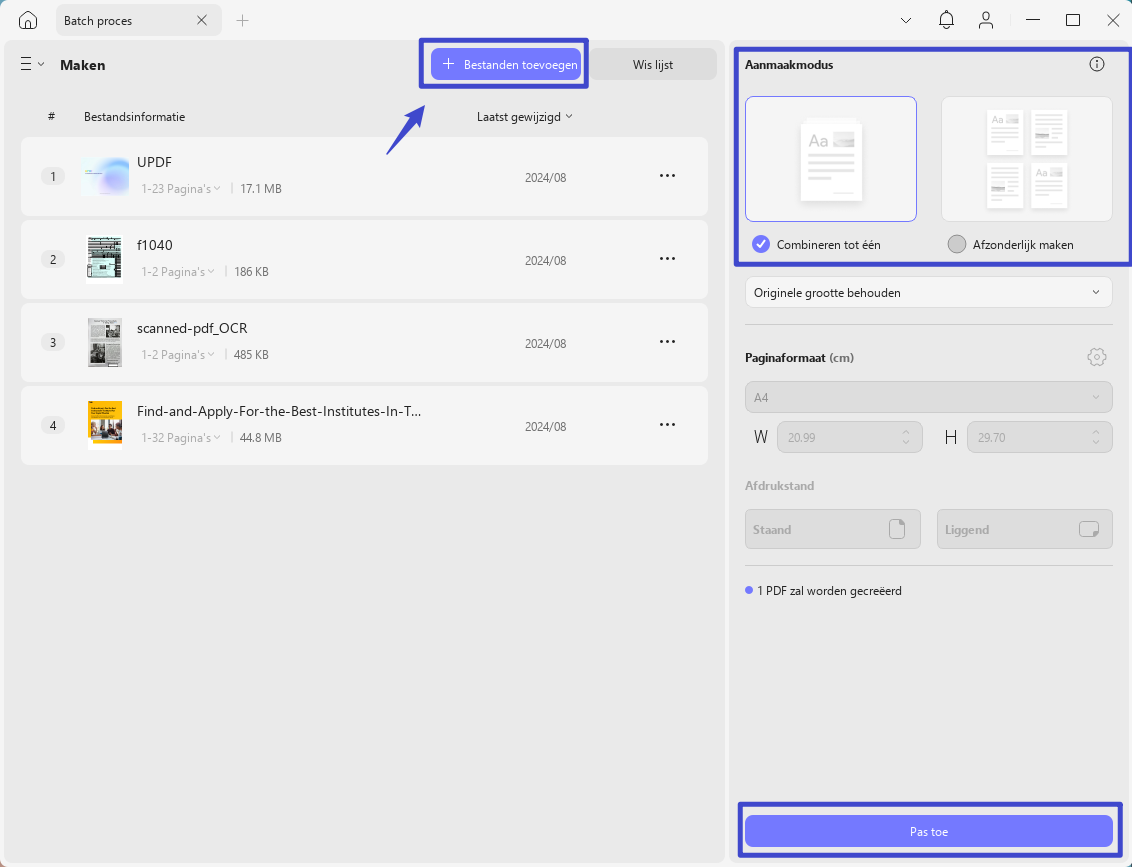Open the user account profile icon
Image resolution: width=1132 pixels, height=867 pixels.
(985, 20)
